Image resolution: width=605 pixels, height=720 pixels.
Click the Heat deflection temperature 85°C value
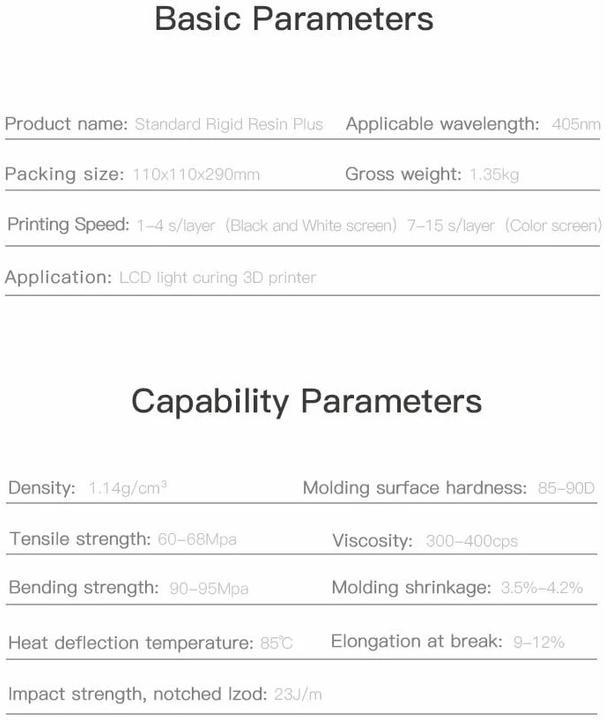[x=276, y=643]
